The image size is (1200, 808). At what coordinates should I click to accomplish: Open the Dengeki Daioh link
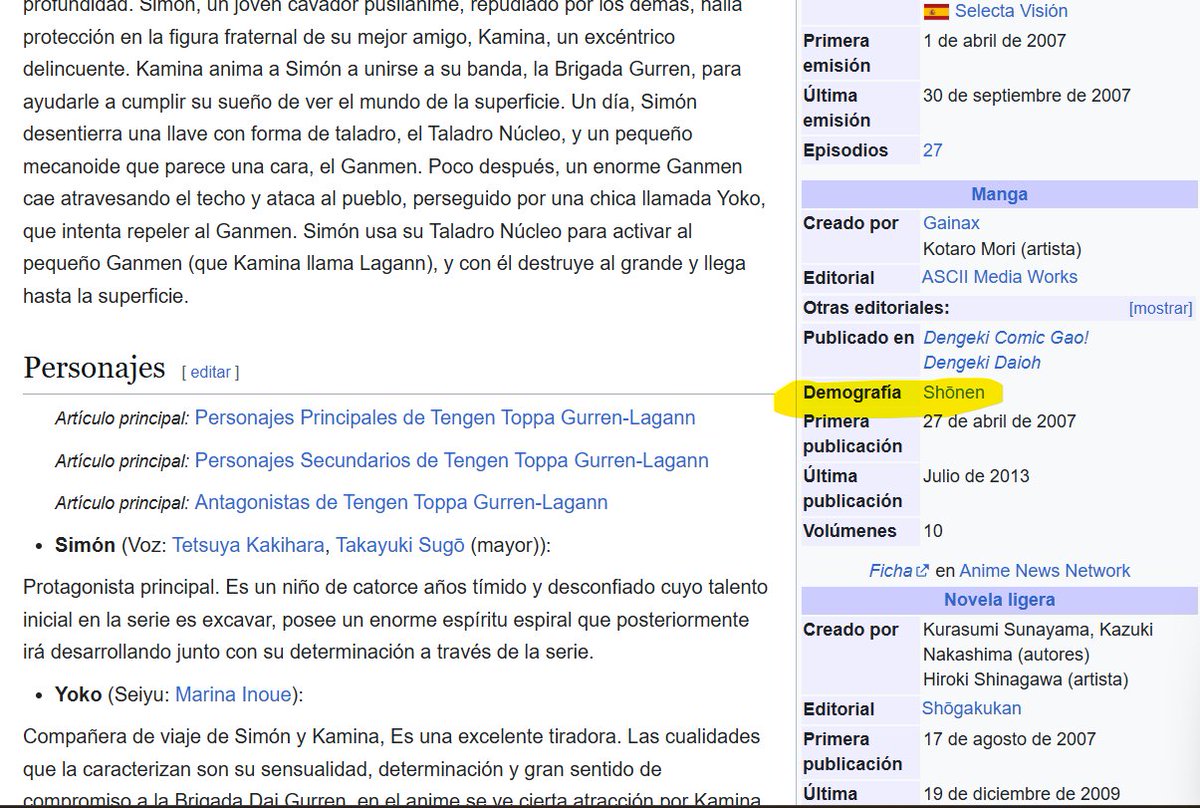tap(982, 363)
